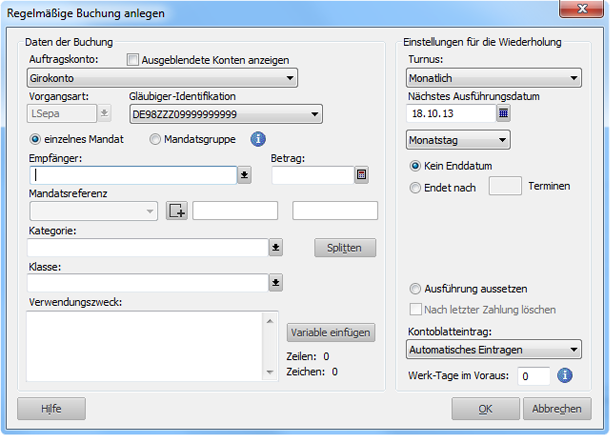Click the Klasse selection arrow icon
610x435 pixels.
coord(277,283)
